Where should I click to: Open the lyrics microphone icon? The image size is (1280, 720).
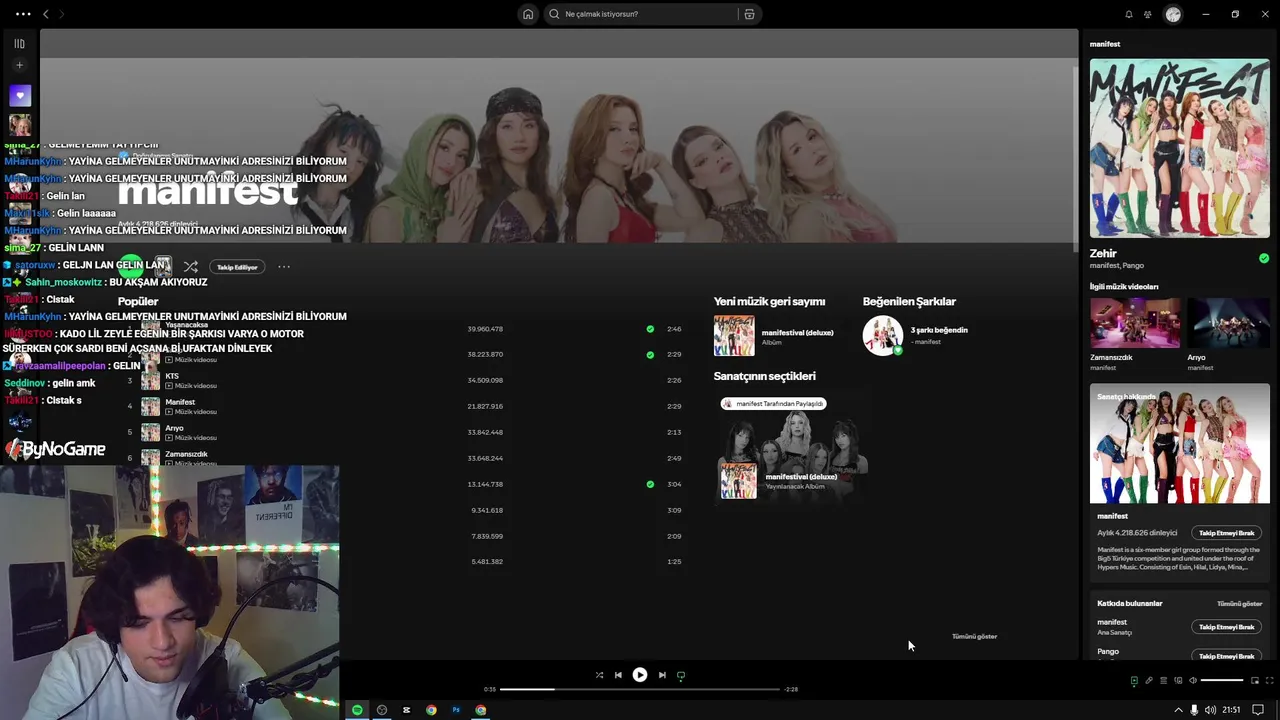(1149, 681)
